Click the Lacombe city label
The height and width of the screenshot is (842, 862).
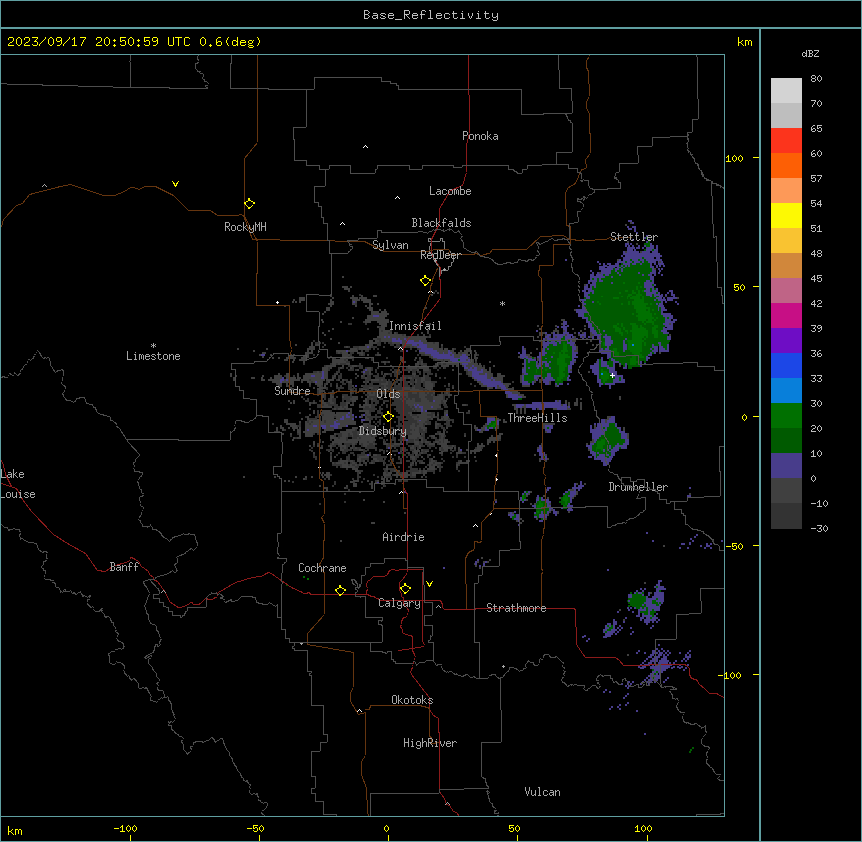pos(450,191)
